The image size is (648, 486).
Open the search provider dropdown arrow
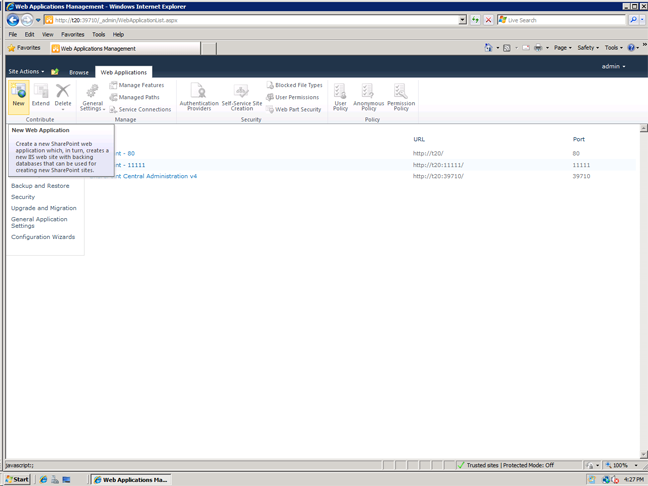coord(642,20)
